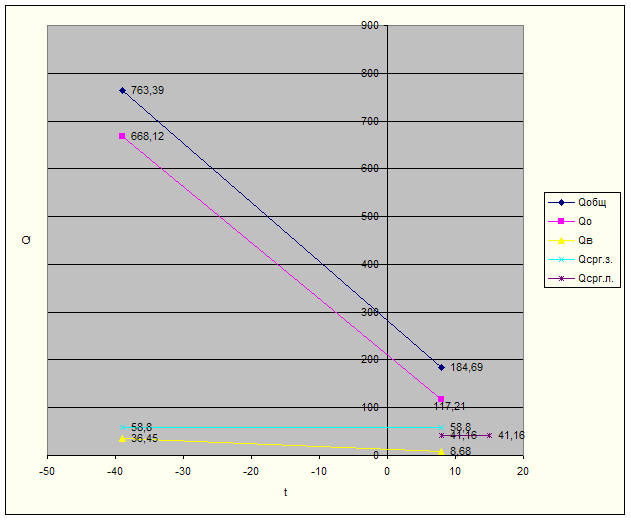This screenshot has height=520, width=631.
Task: Click the 20 tick label on the horizontal axis
Action: click(523, 470)
